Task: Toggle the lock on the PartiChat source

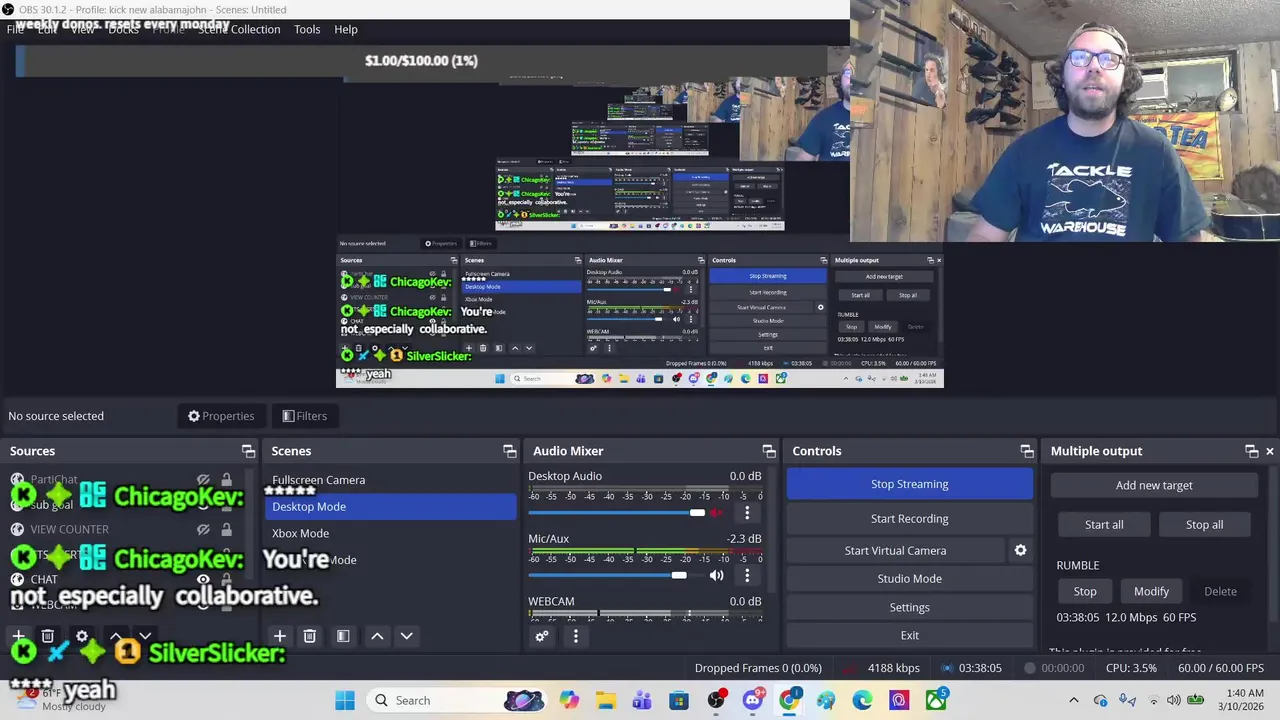Action: (x=227, y=480)
